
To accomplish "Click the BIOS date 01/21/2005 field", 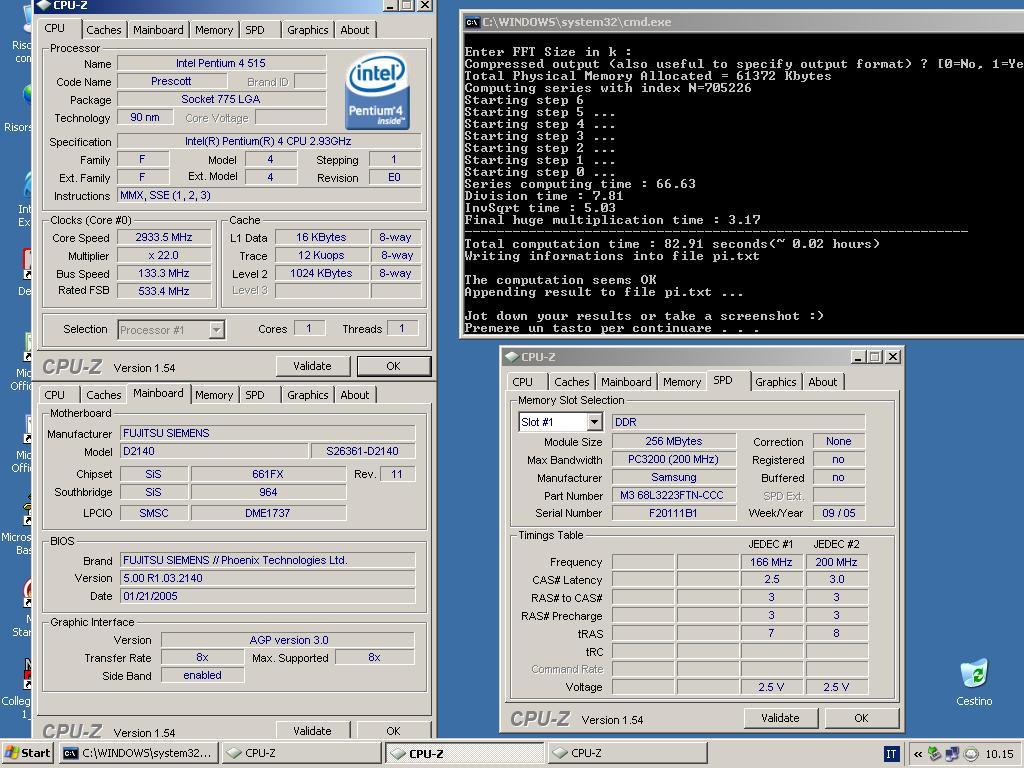I will pos(268,596).
